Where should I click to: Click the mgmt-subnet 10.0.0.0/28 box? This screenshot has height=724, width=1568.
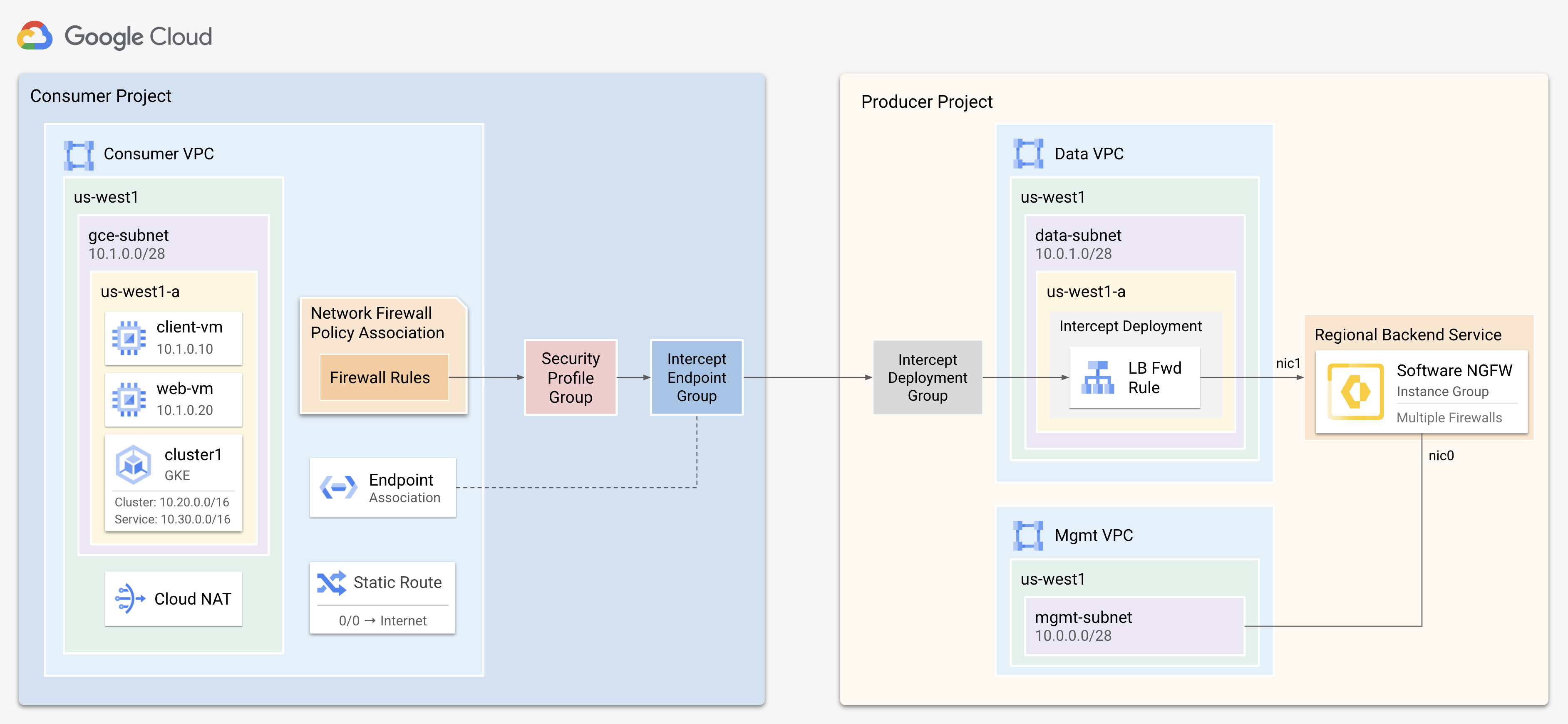[x=1134, y=626]
